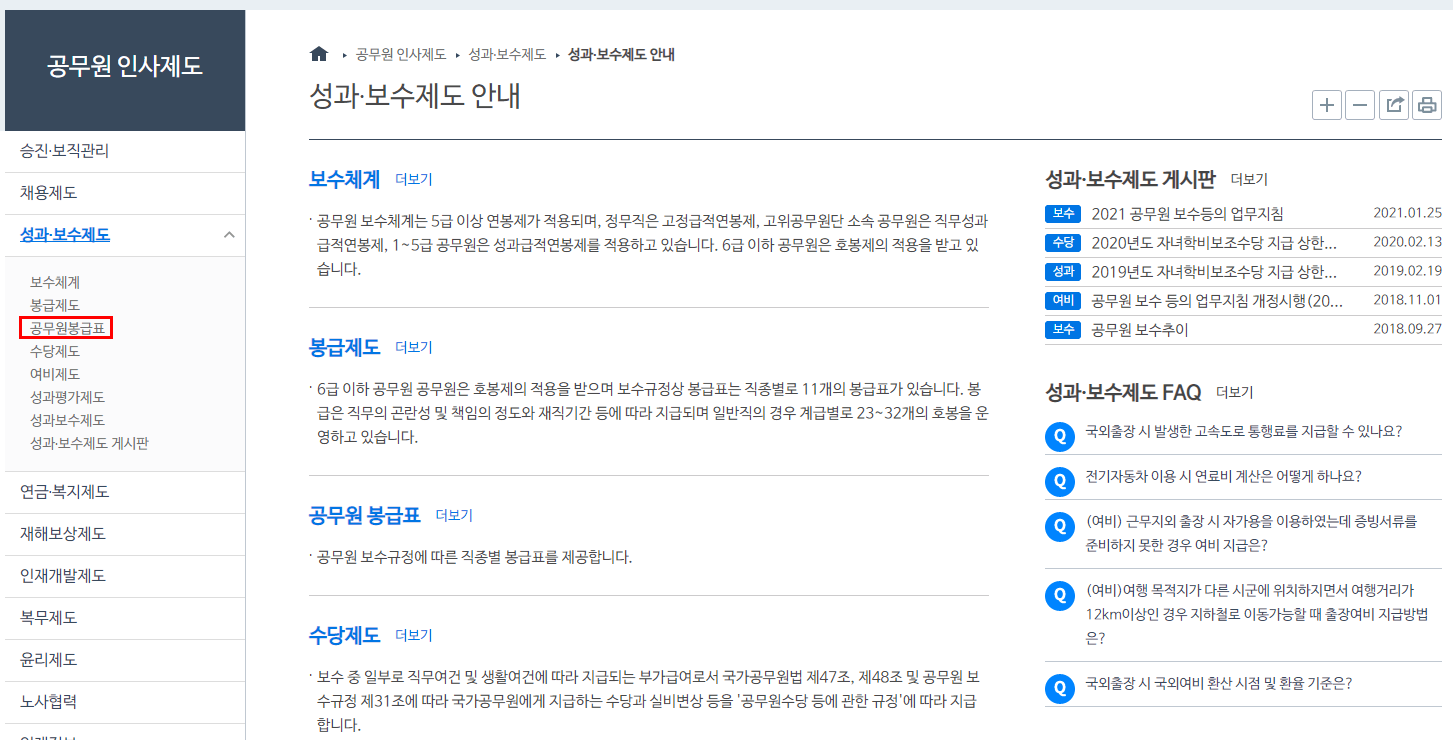Click the home icon in breadcrumb
Image resolution: width=1453 pixels, height=740 pixels.
coord(319,54)
